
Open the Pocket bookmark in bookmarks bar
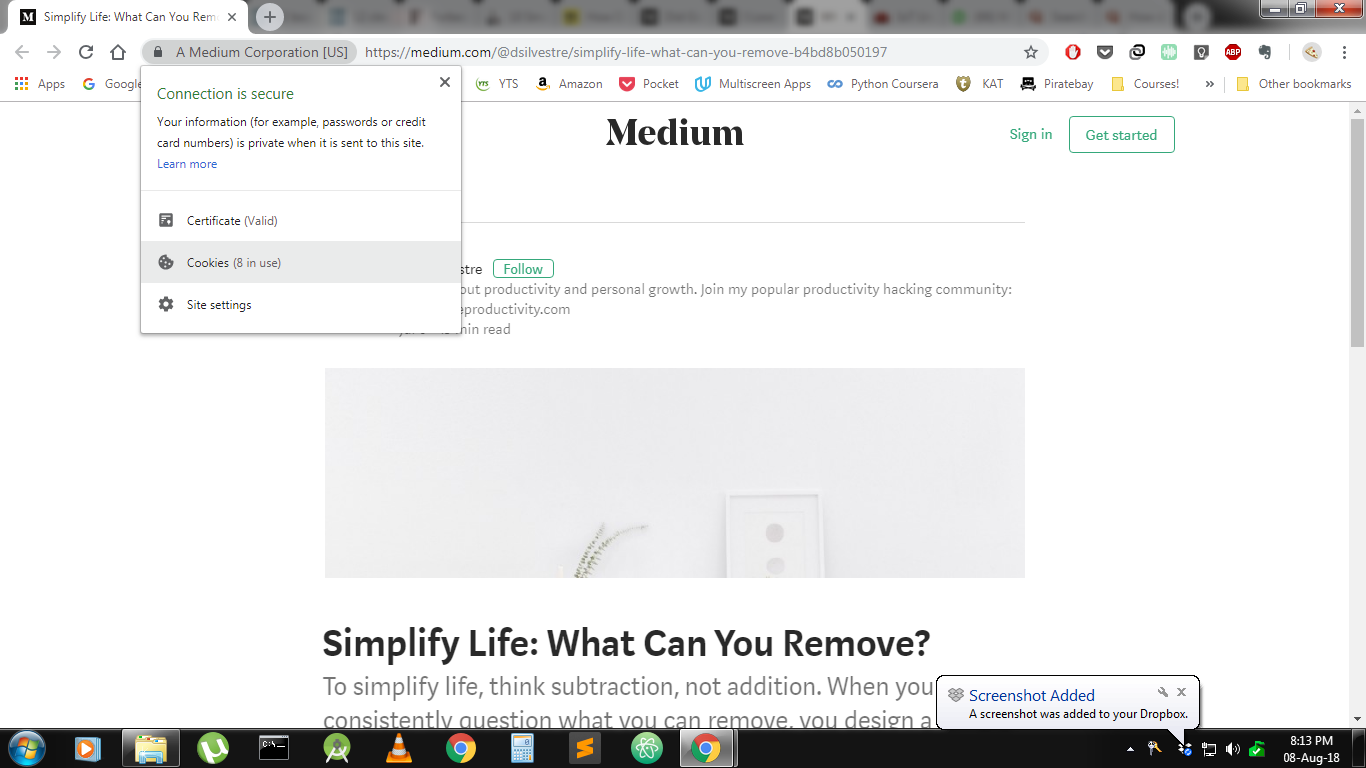click(649, 84)
